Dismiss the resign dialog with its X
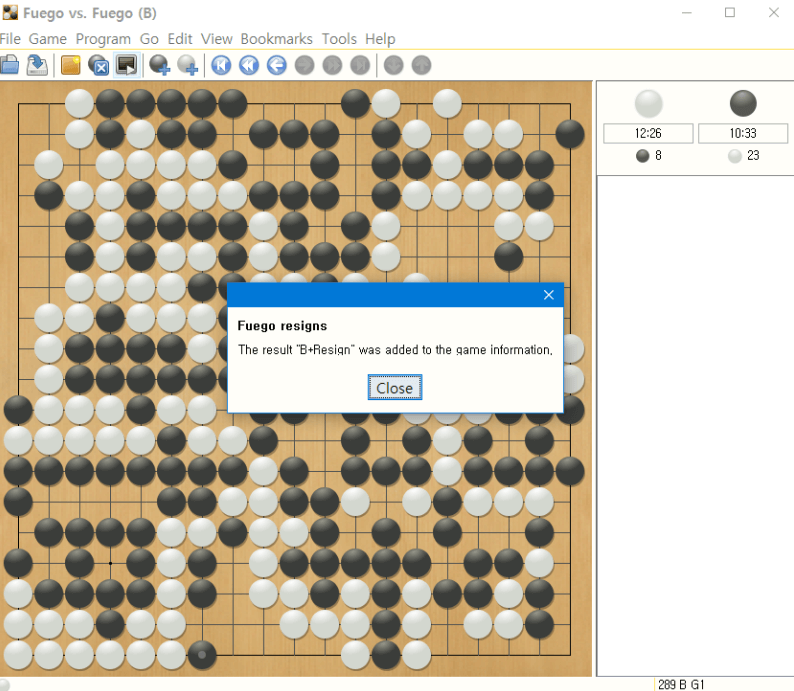Image resolution: width=794 pixels, height=691 pixels. click(x=548, y=295)
